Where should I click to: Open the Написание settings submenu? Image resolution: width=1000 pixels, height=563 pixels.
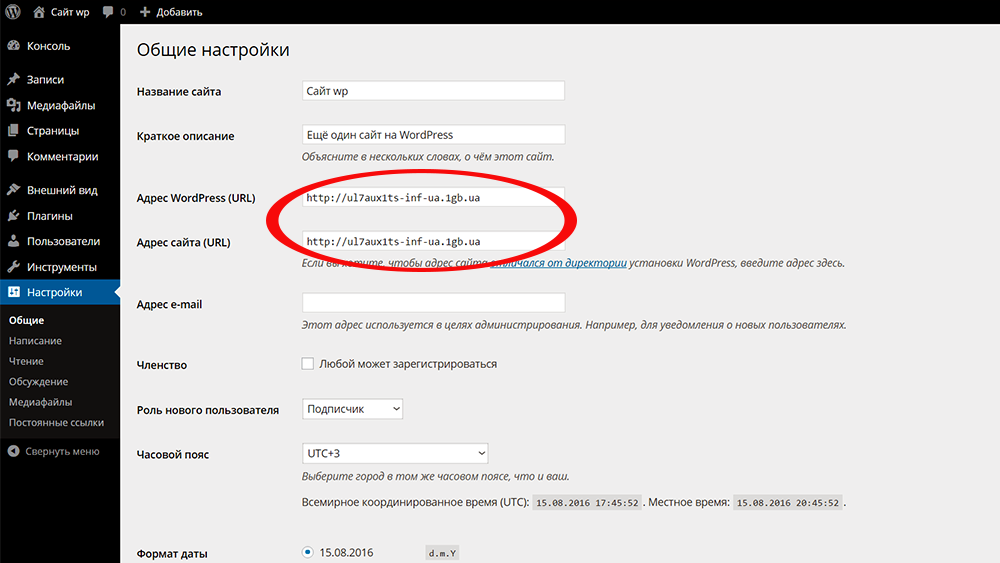35,340
